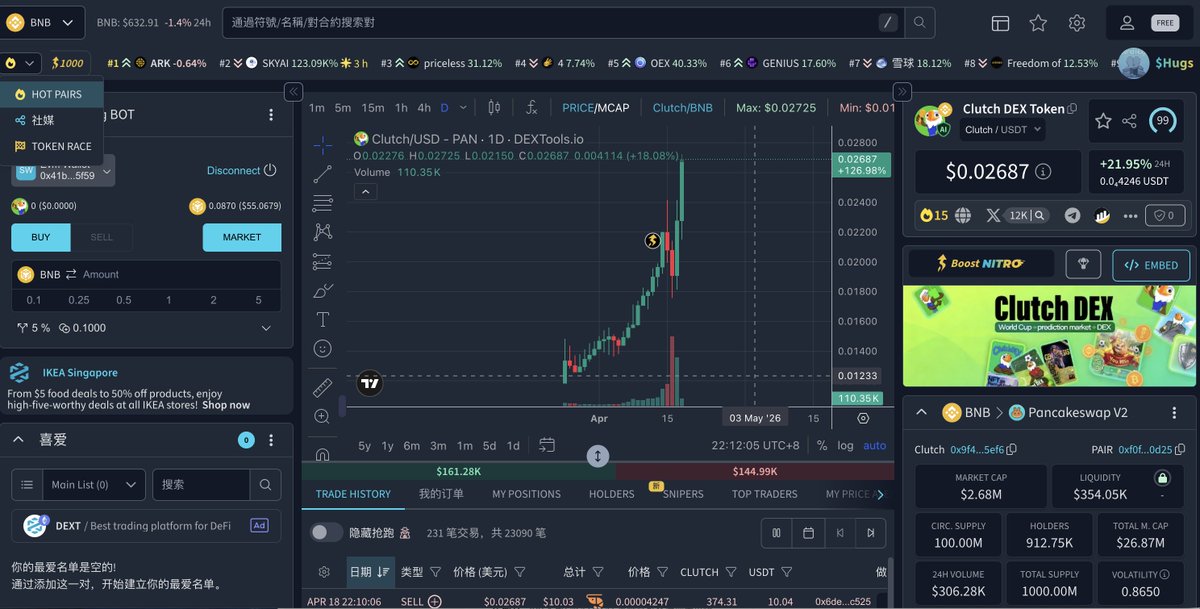Open the token's website globe icon
The width and height of the screenshot is (1200, 609).
[x=963, y=215]
